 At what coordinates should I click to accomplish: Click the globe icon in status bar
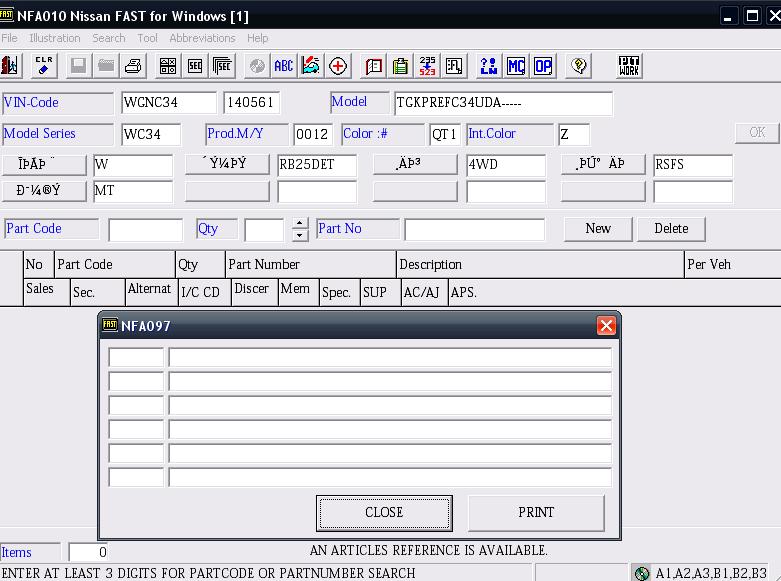(642, 573)
